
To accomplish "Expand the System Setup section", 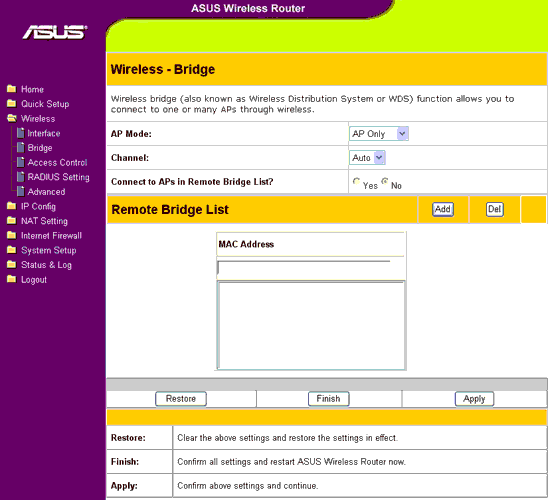I will point(49,251).
